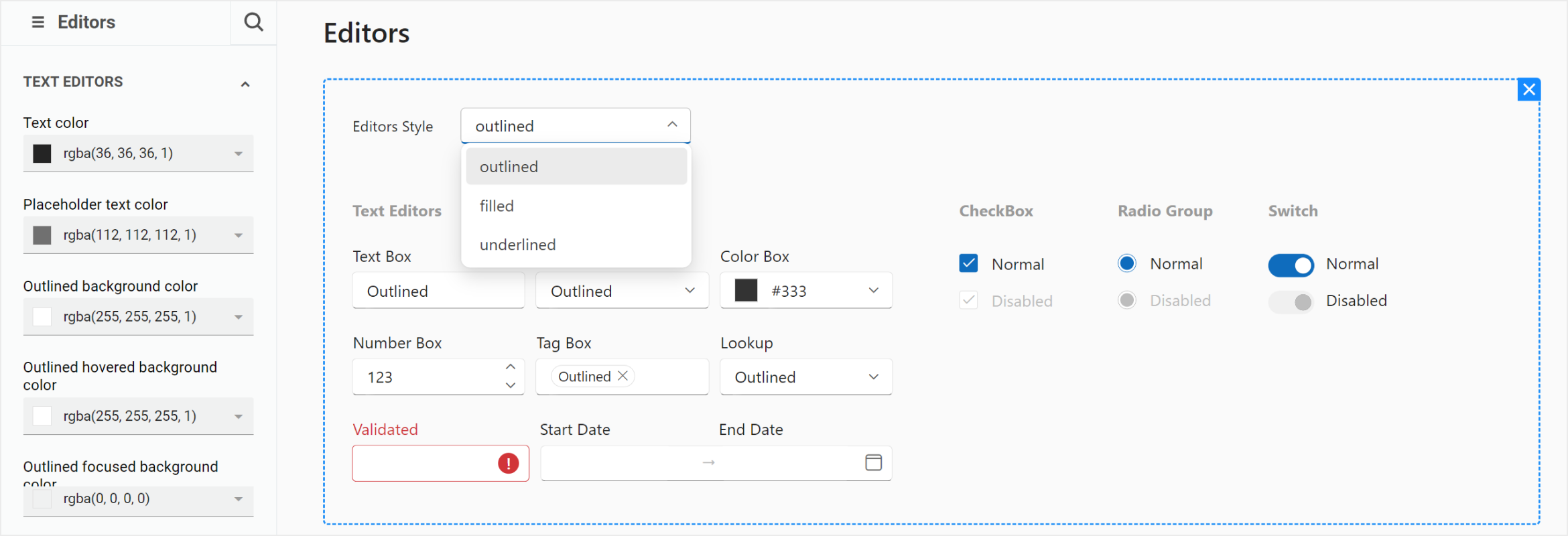Click the Validated label text
Viewport: 1568px width, 536px height.
[x=385, y=429]
